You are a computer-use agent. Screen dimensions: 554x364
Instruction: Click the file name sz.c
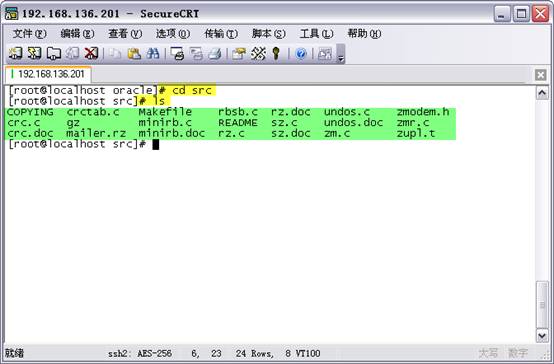284,123
